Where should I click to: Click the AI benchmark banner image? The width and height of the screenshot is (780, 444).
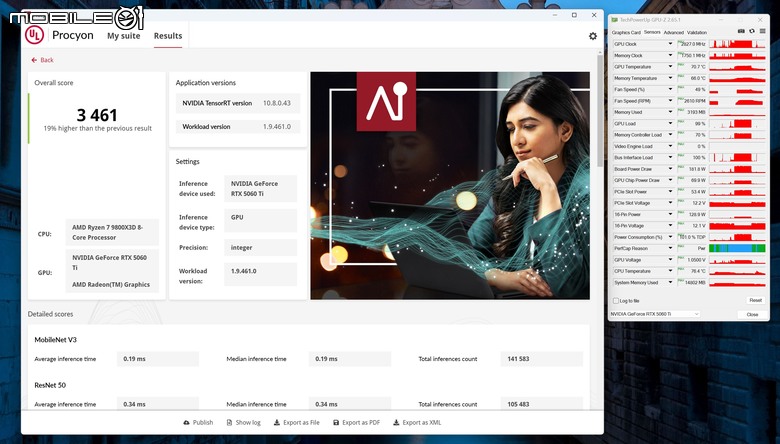tap(450, 185)
